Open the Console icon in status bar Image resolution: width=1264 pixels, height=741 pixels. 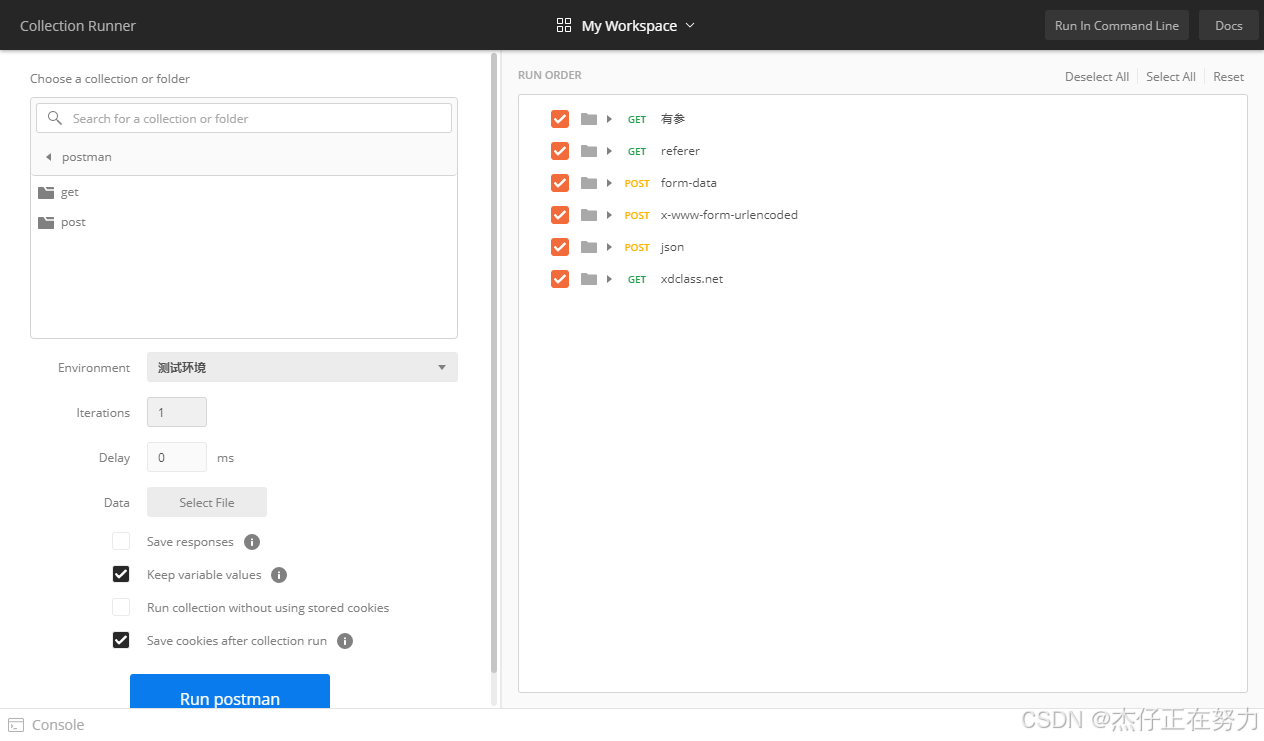point(16,725)
